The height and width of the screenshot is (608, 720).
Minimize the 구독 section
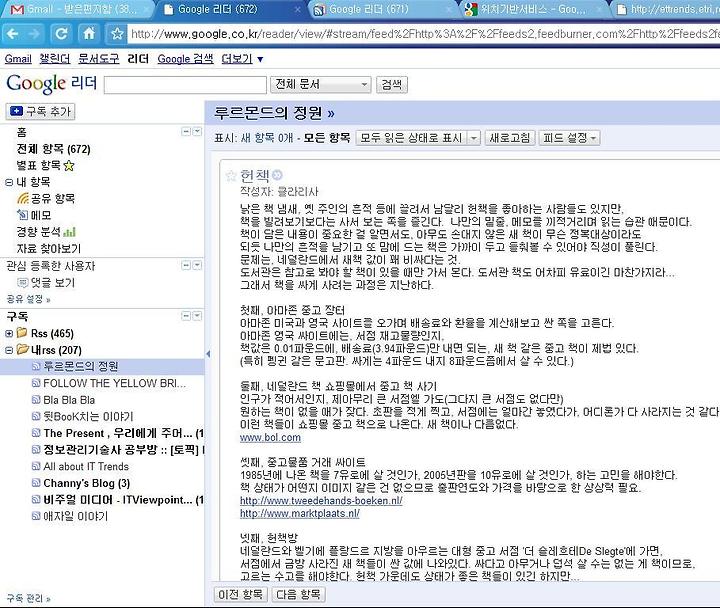pyautogui.click(x=186, y=315)
